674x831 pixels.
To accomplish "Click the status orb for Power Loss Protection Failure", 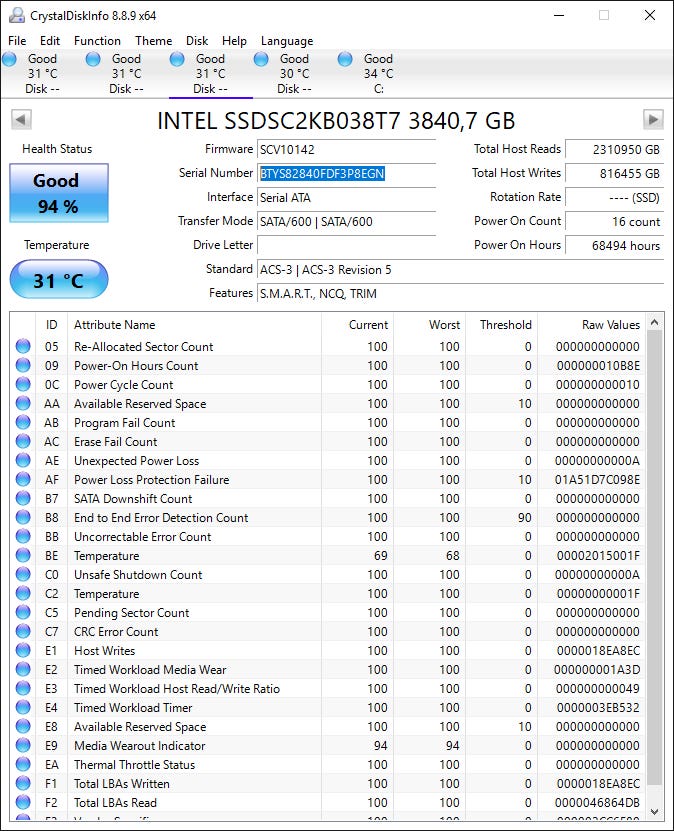I will click(x=23, y=480).
